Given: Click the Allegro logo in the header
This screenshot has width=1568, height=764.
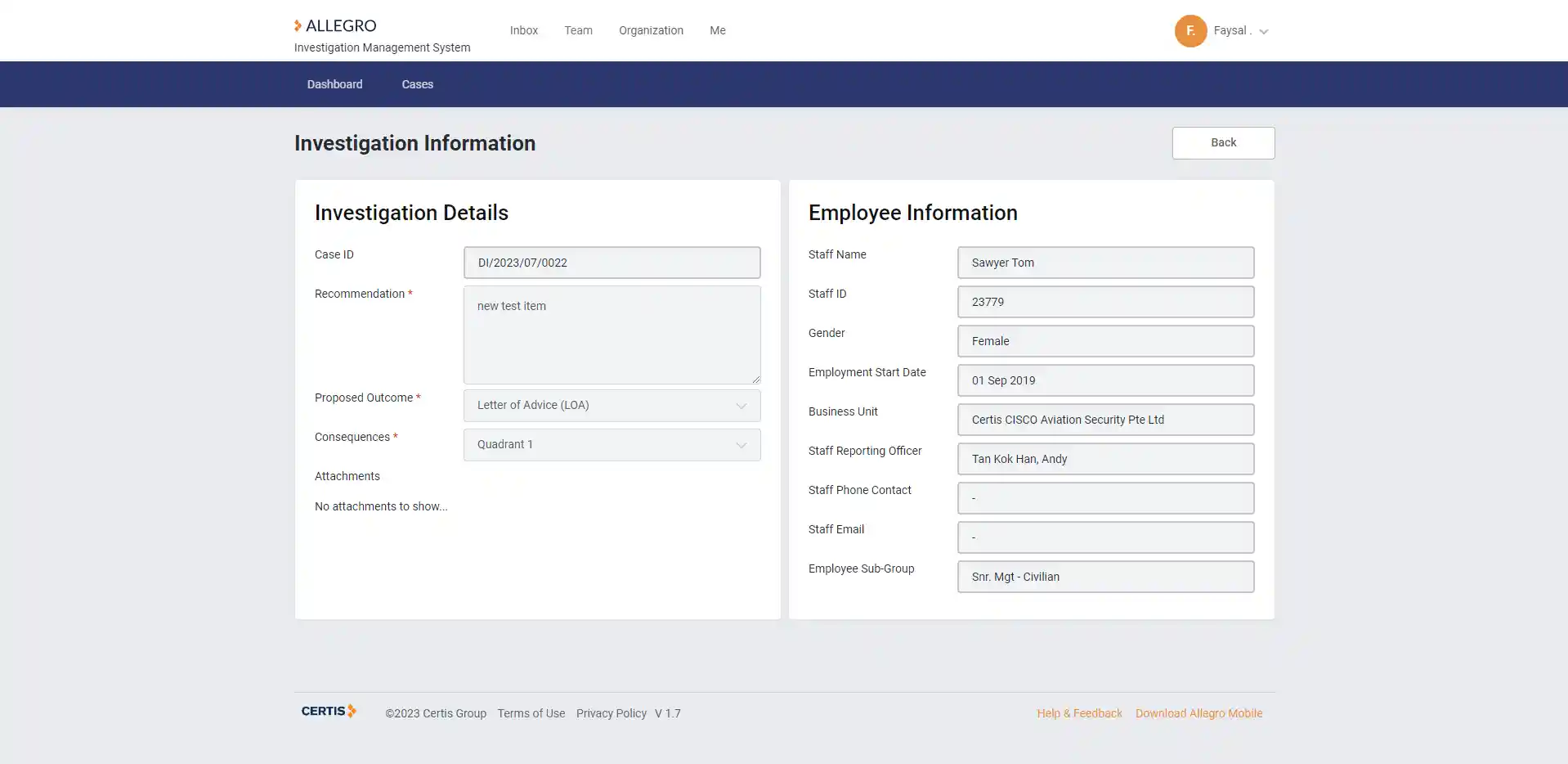Looking at the screenshot, I should tap(335, 25).
